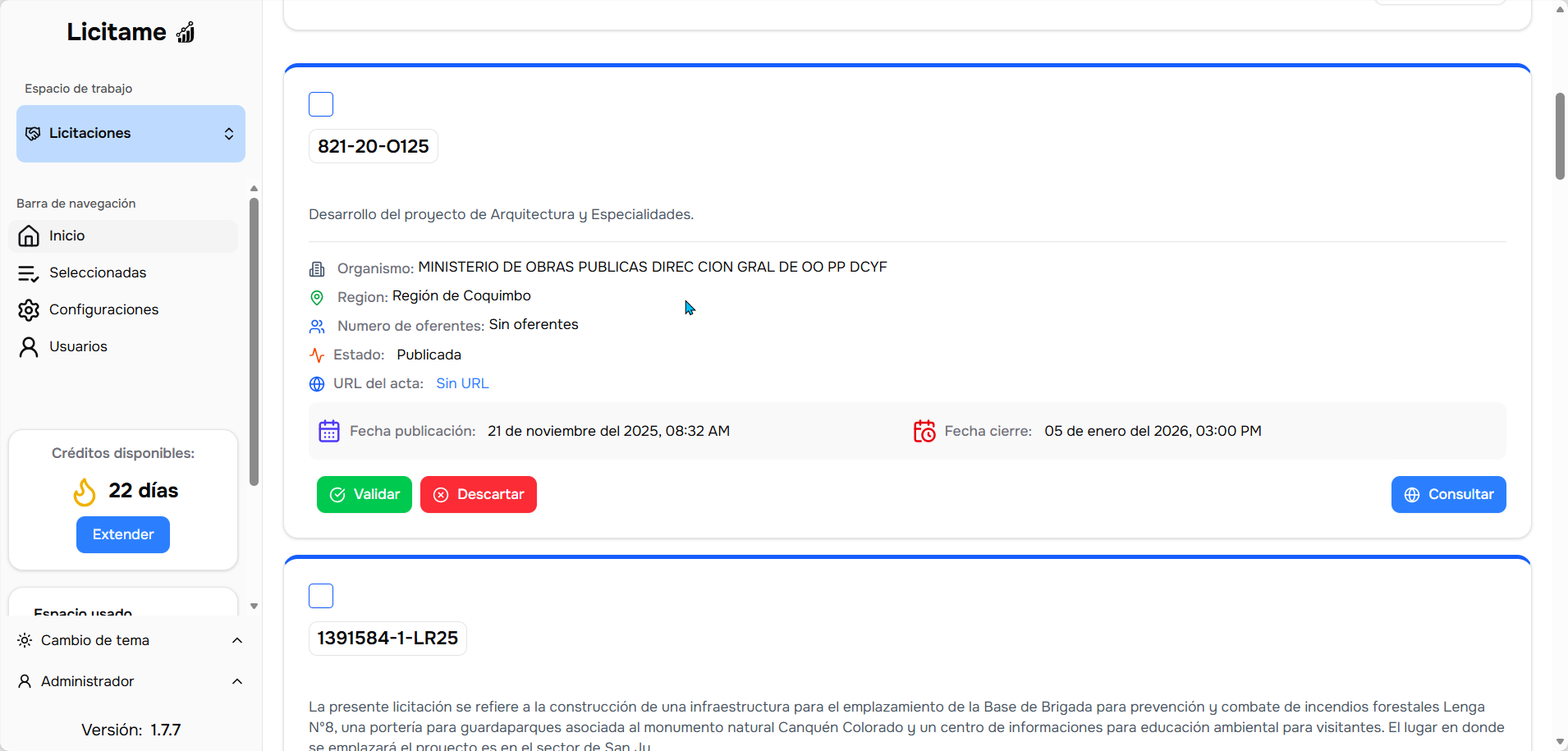Expand the Cambio de tema menu
Image resolution: width=1568 pixels, height=751 pixels.
tap(237, 640)
